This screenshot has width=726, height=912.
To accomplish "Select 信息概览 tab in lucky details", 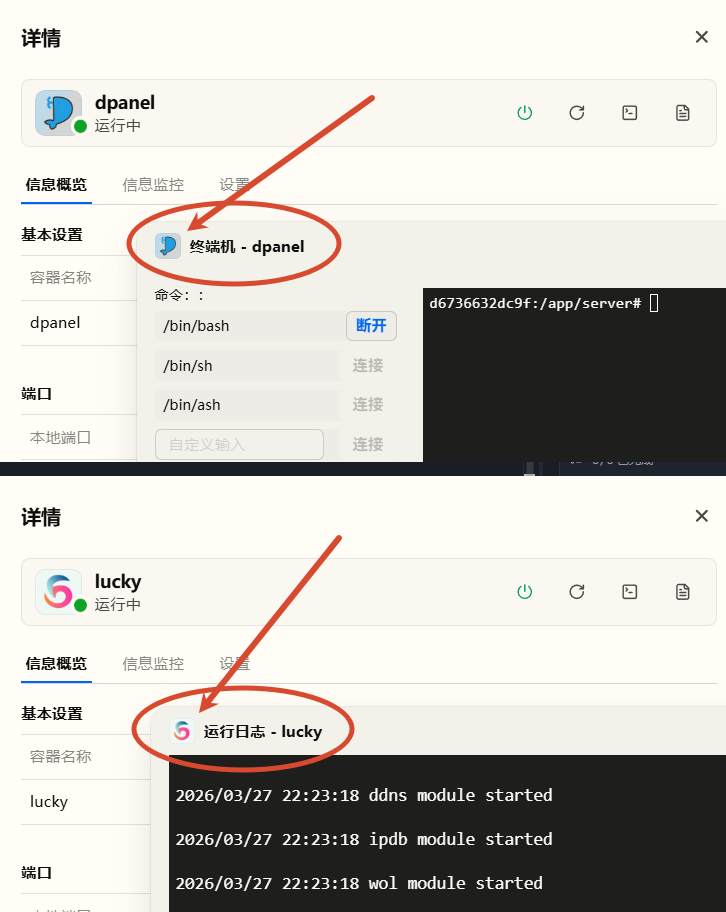I will (56, 664).
